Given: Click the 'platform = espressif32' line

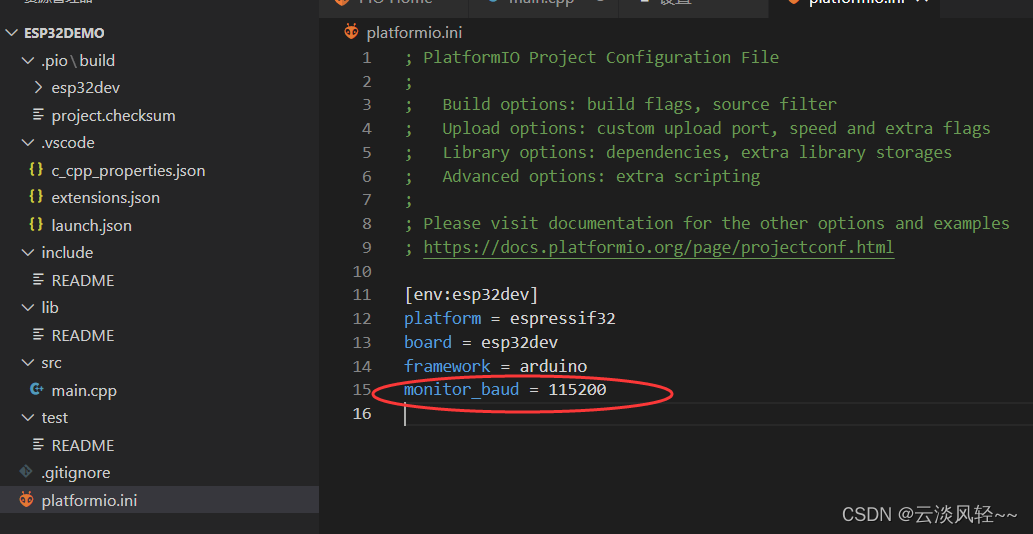Looking at the screenshot, I should point(509,319).
